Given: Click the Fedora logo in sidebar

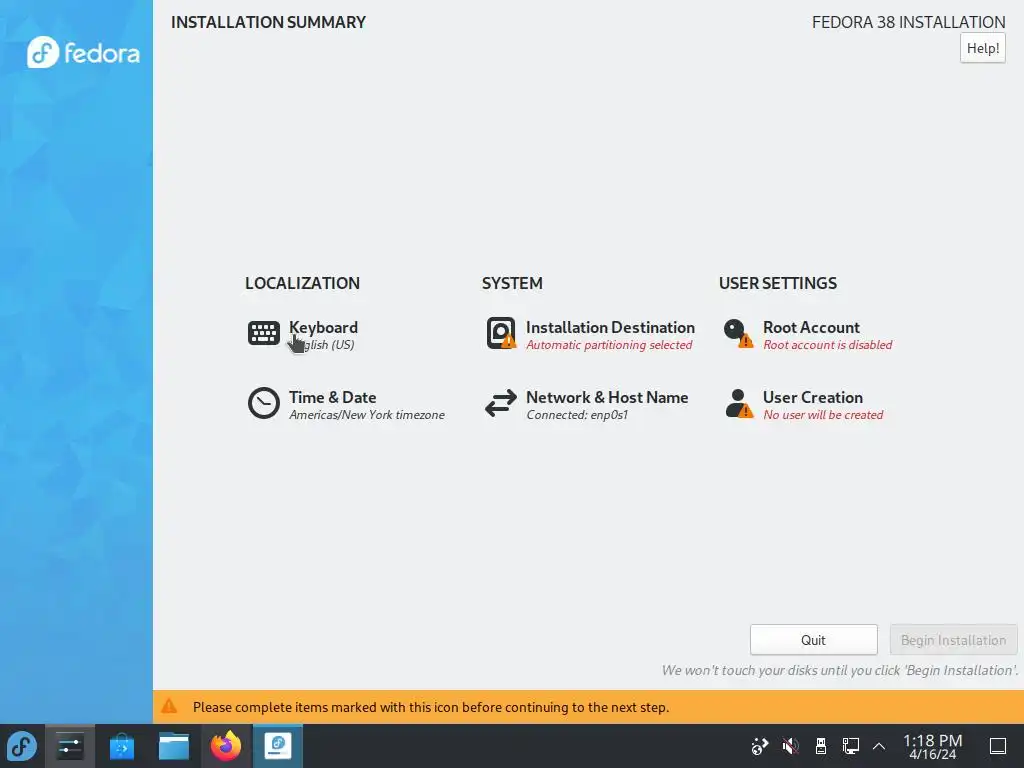Looking at the screenshot, I should (83, 52).
